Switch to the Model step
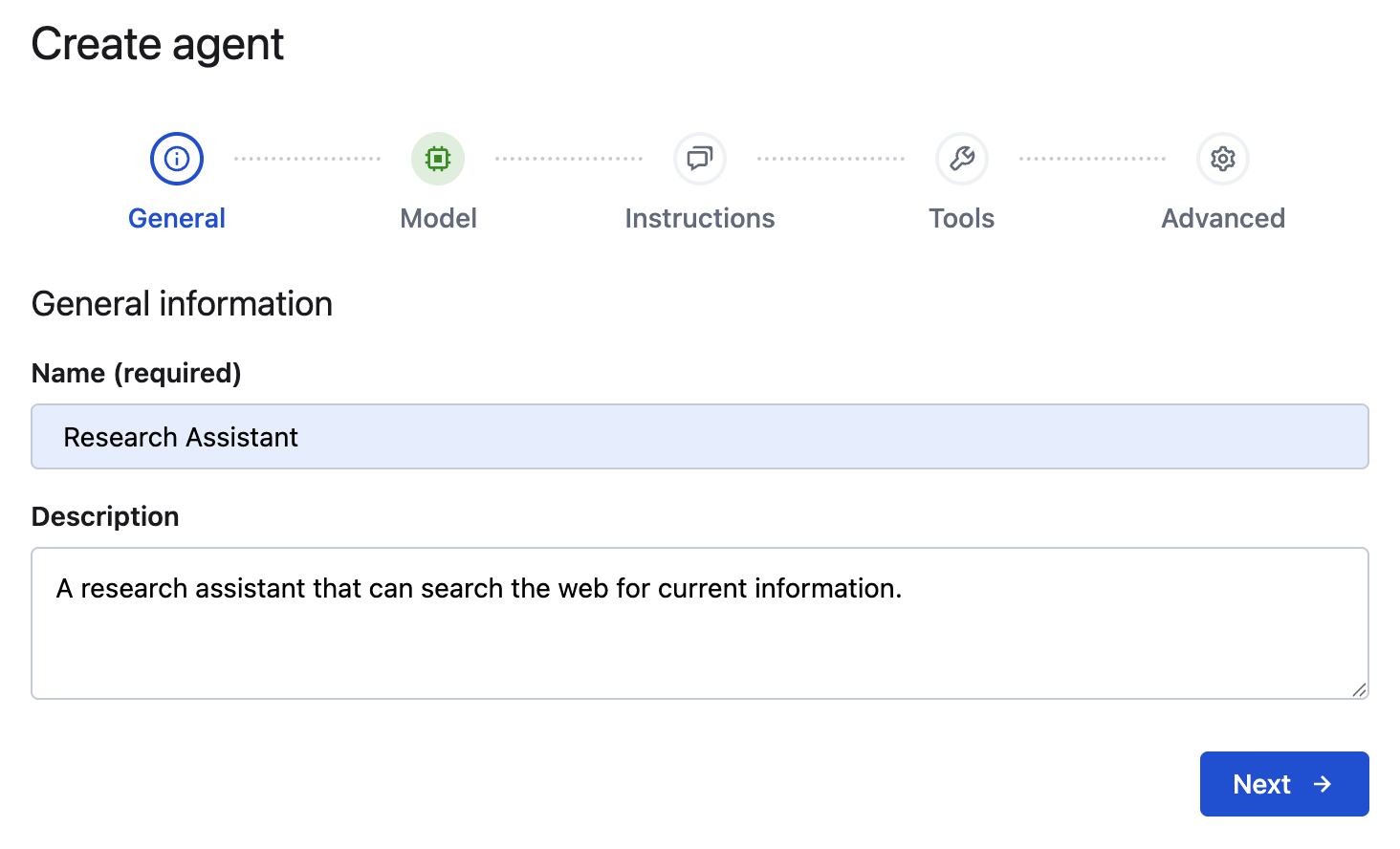 (437, 218)
